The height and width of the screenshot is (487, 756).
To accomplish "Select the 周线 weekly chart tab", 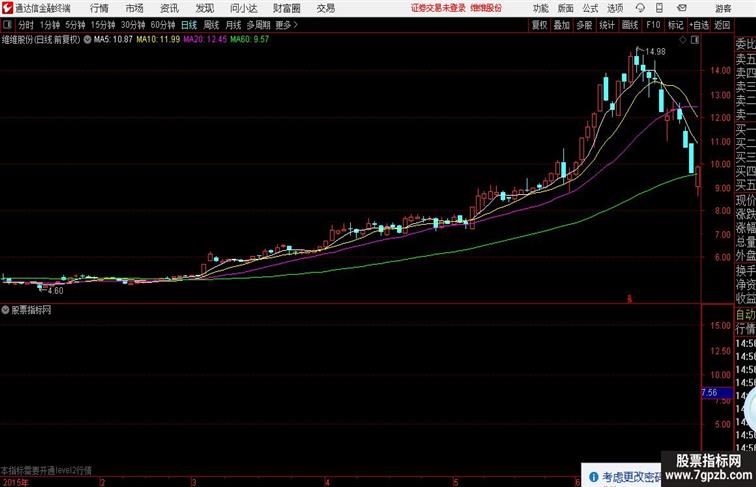I will 211,25.
